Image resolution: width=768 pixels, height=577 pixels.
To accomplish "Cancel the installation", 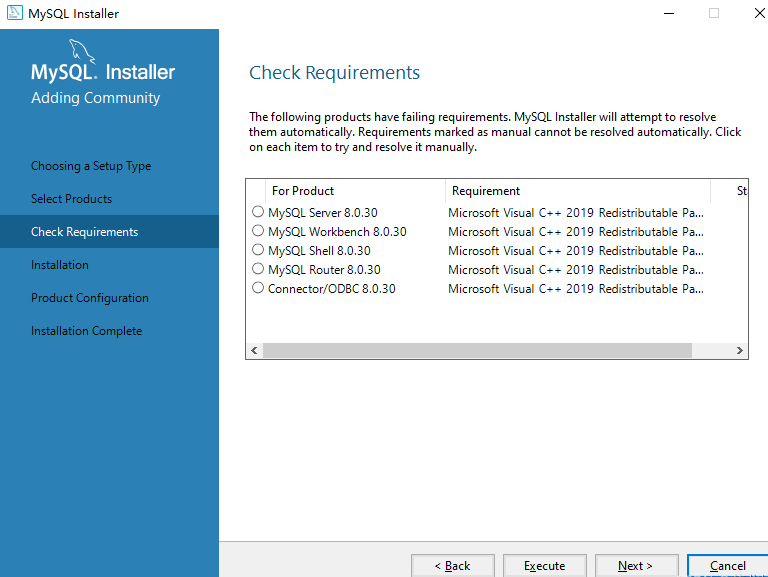I will click(728, 566).
